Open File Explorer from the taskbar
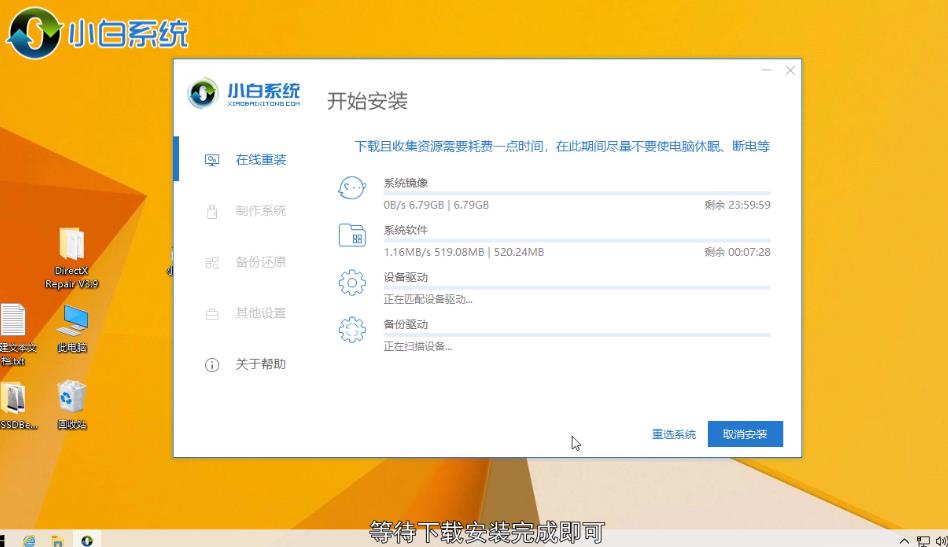 (x=57, y=541)
